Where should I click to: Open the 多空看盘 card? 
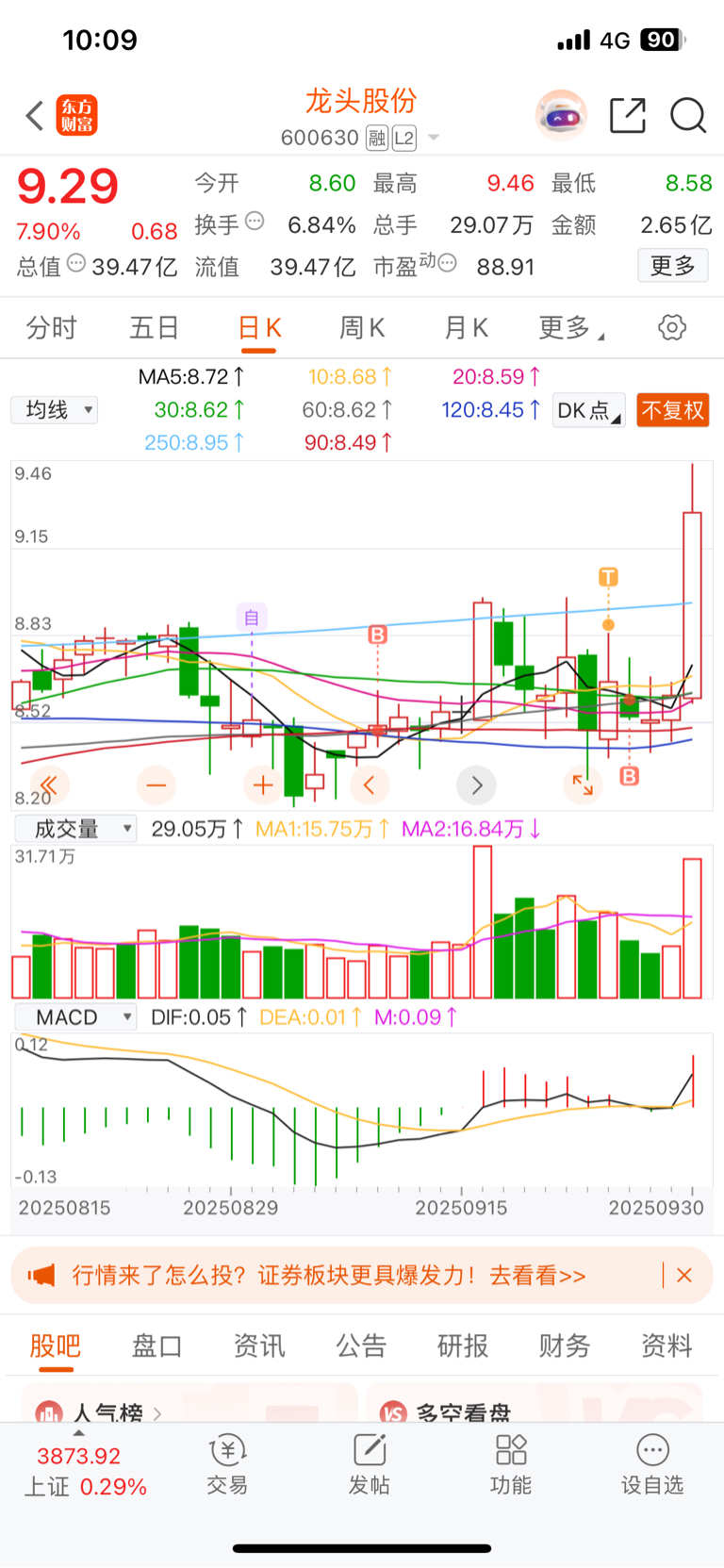point(535,1403)
